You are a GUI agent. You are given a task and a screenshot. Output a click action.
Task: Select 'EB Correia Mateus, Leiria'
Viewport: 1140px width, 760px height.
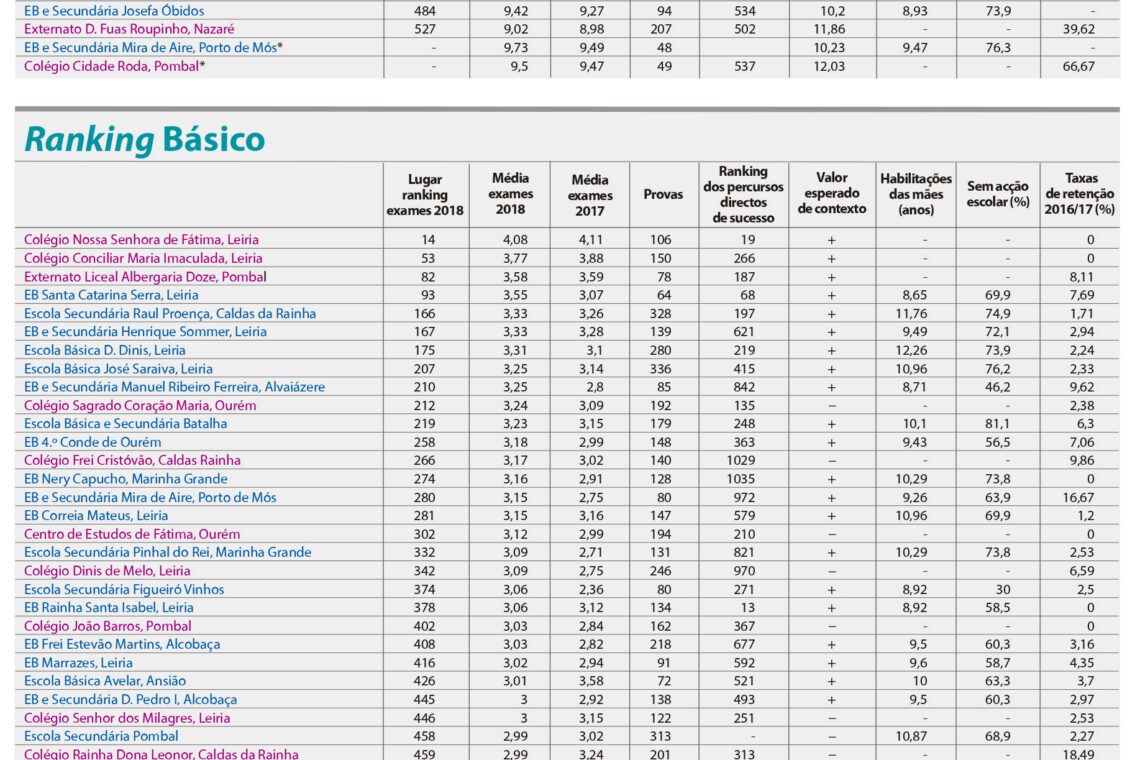(x=96, y=516)
